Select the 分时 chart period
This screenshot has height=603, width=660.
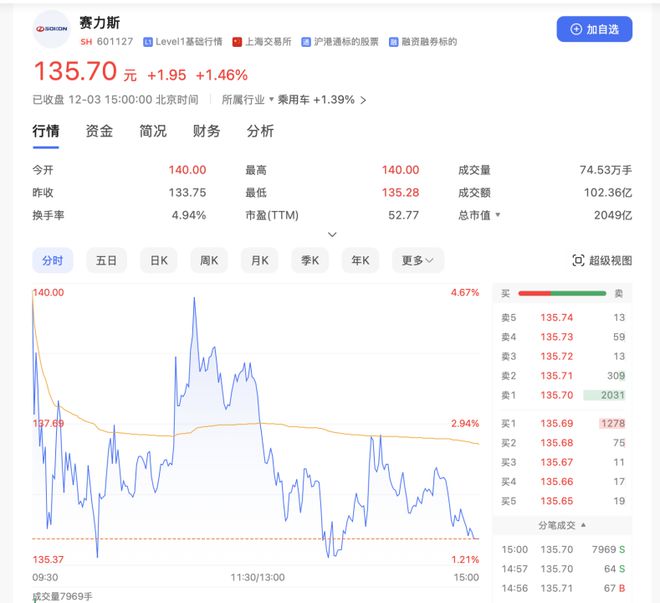coord(53,260)
